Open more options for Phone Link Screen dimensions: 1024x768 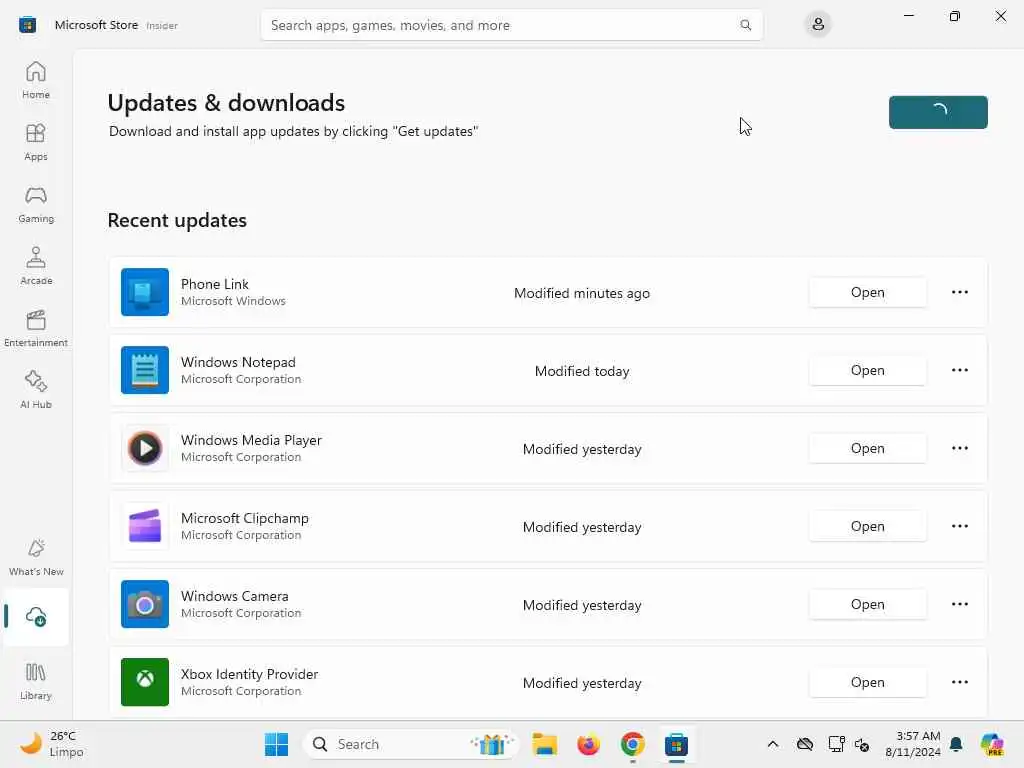(959, 292)
